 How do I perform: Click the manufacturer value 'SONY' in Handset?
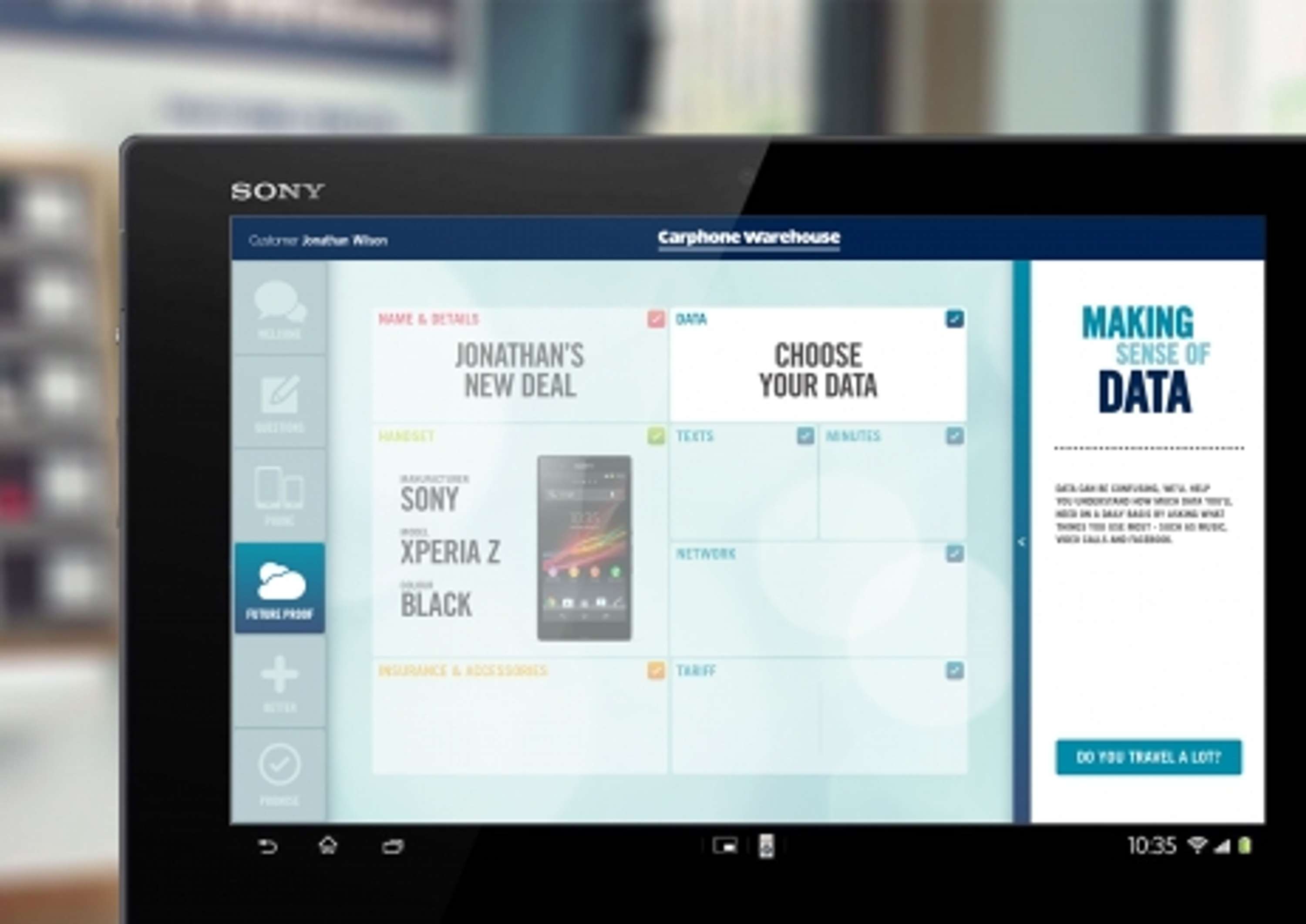pyautogui.click(x=429, y=499)
